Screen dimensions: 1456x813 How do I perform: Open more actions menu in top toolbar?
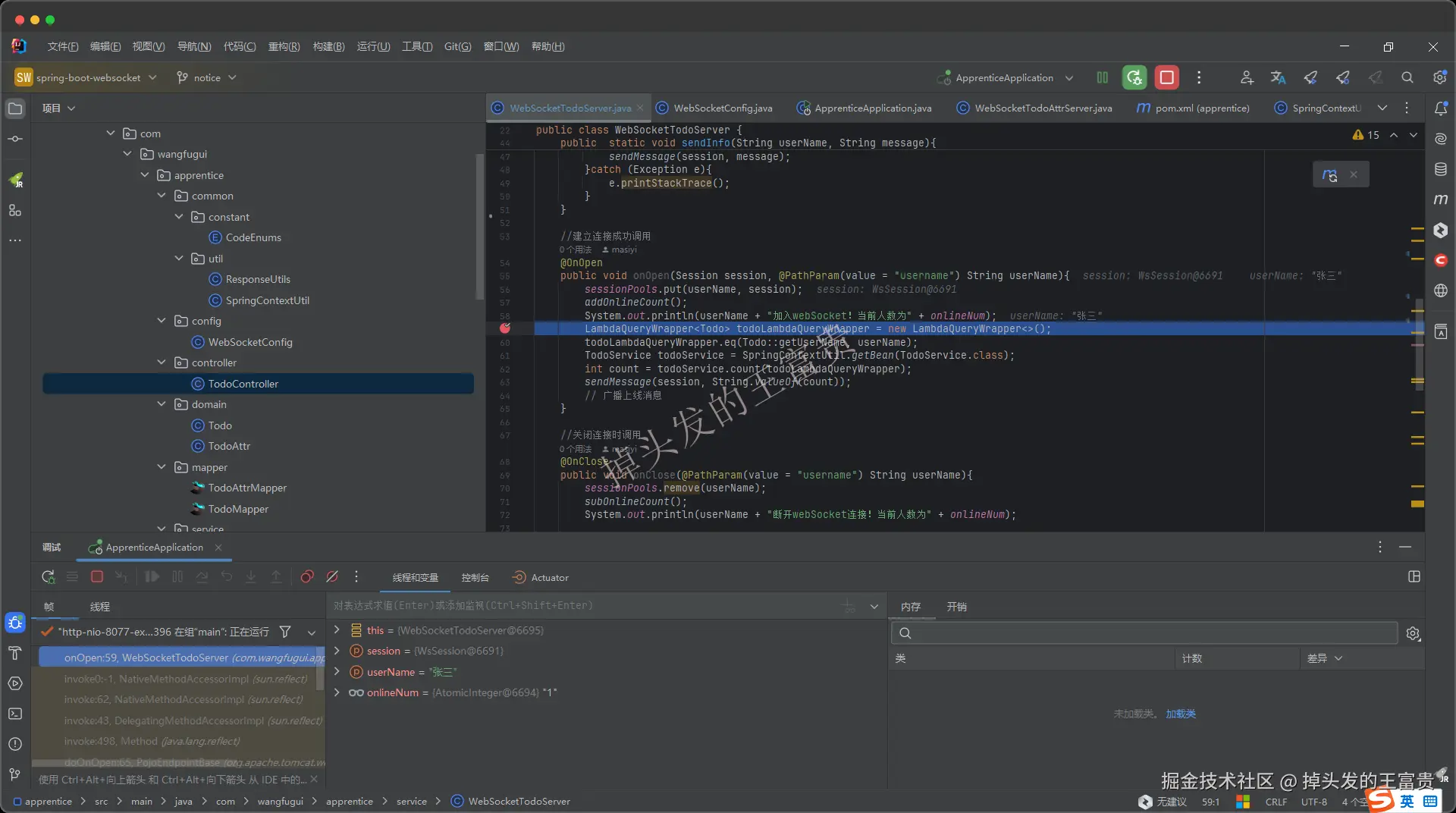tap(1199, 77)
